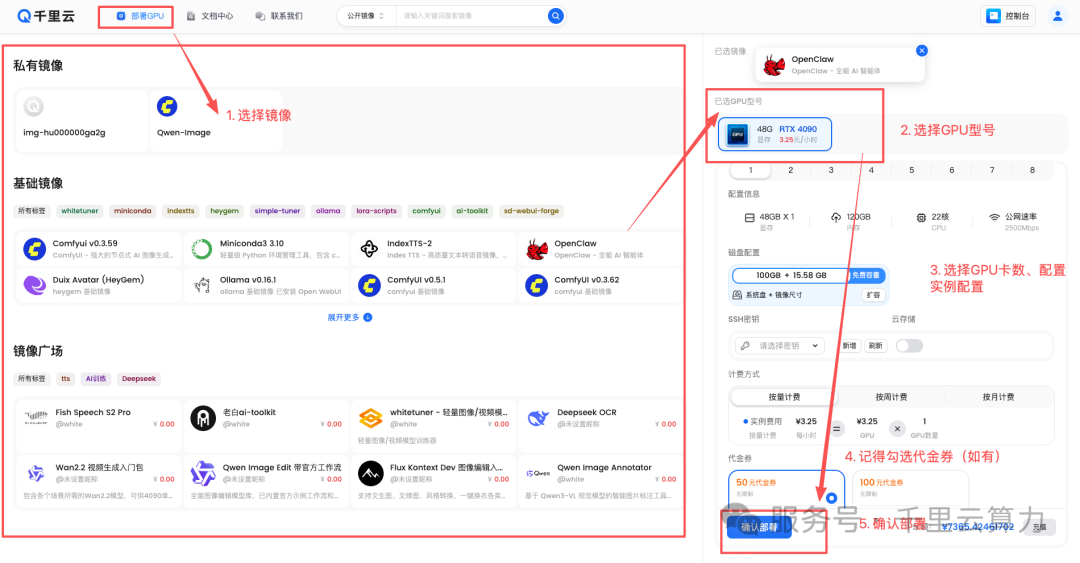Toggle the cloud storage switch
The image size is (1080, 563).
(908, 346)
